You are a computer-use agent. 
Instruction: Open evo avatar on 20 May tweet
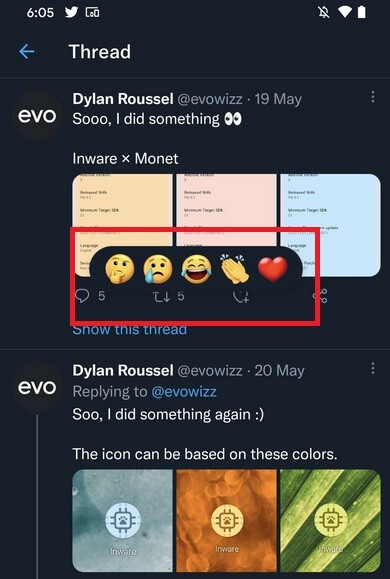click(37, 387)
